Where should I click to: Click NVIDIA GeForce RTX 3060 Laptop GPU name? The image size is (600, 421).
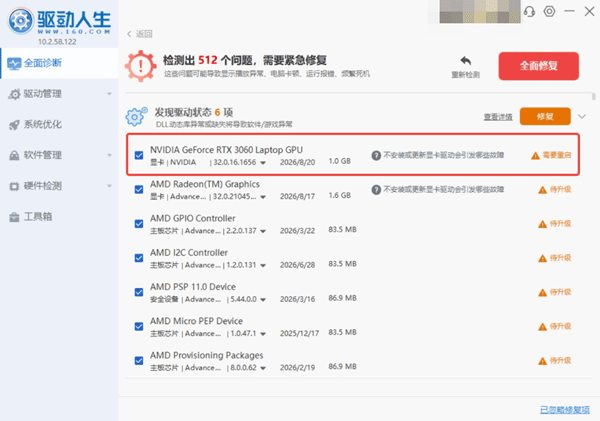[226, 150]
